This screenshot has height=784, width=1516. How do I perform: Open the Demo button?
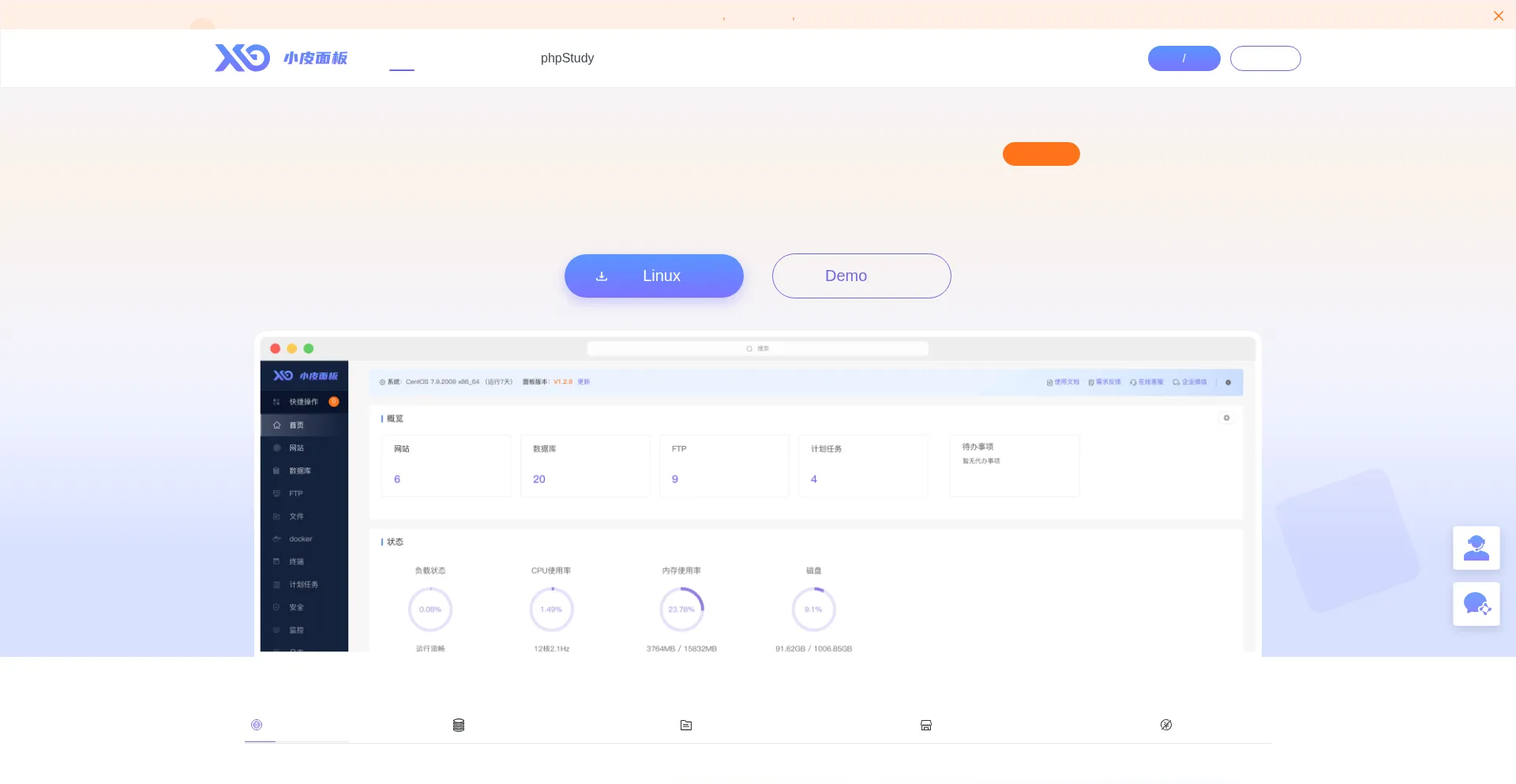[861, 276]
